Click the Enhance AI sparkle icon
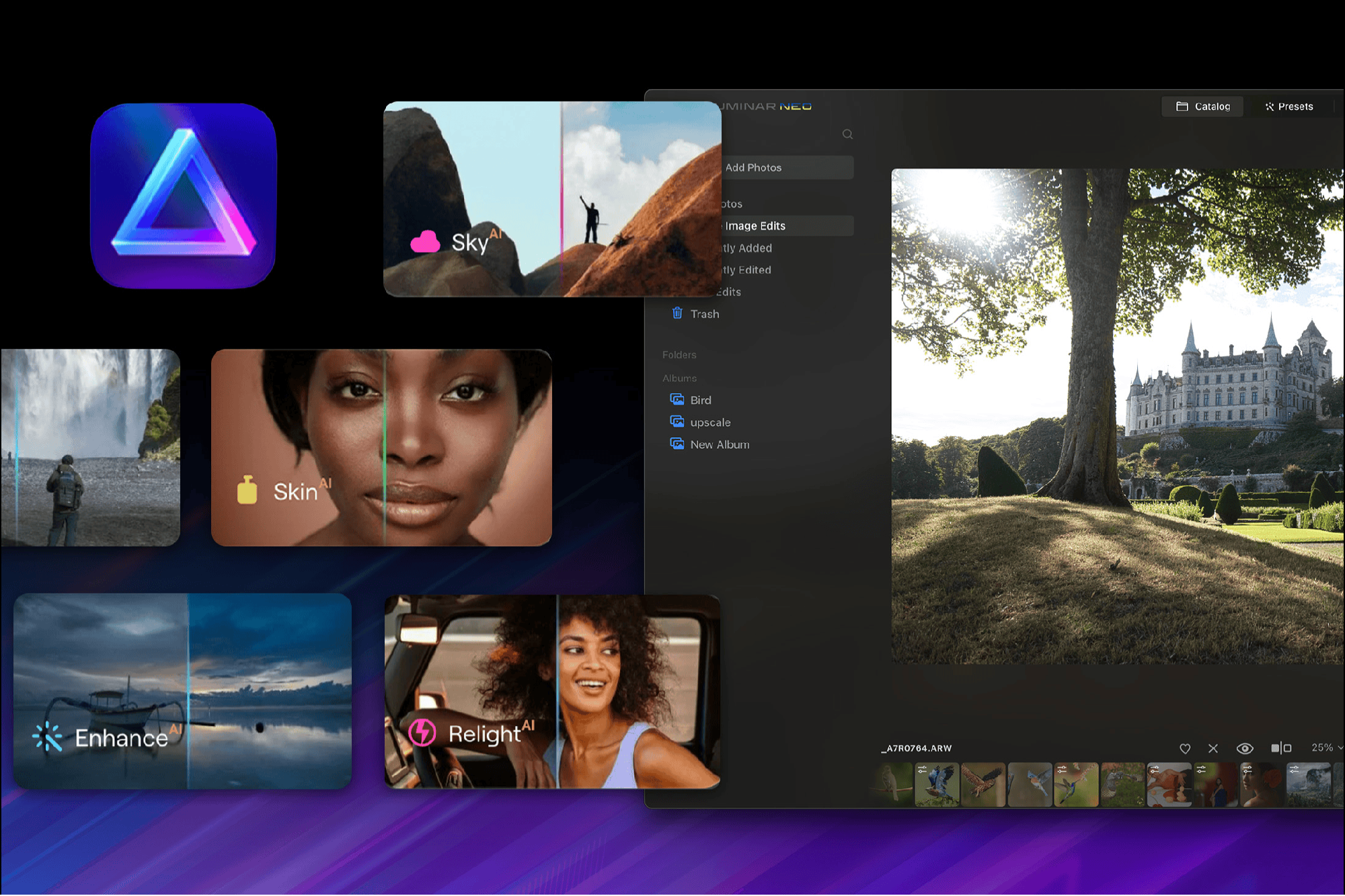The width and height of the screenshot is (1345, 896). coord(49,737)
